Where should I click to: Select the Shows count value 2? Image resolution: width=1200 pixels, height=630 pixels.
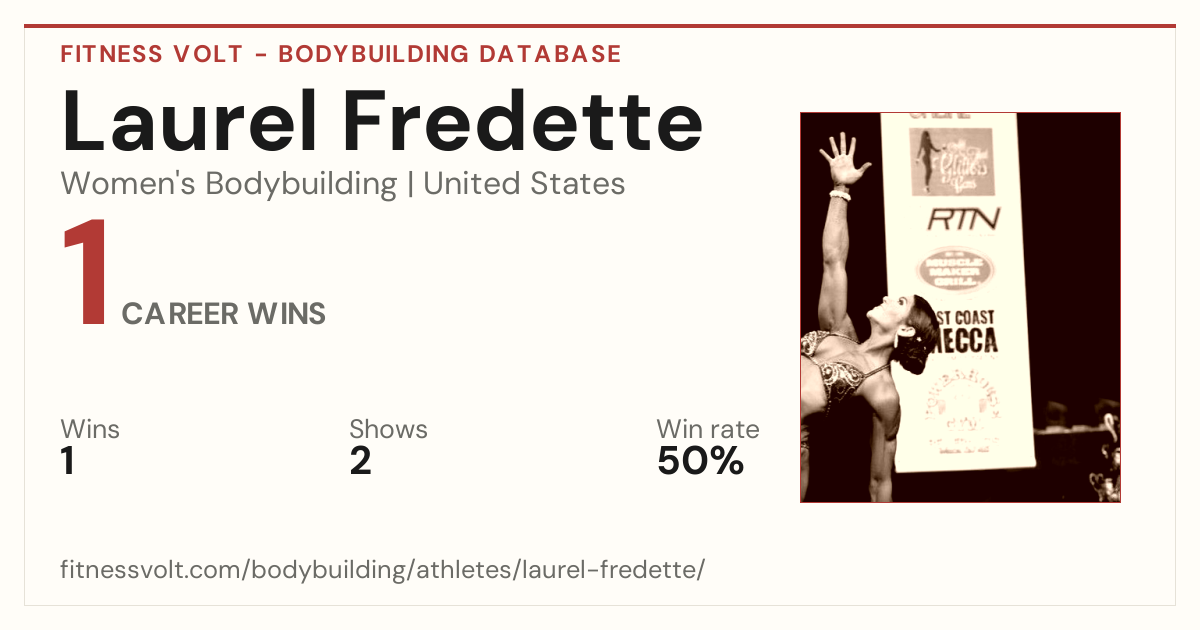pos(360,461)
